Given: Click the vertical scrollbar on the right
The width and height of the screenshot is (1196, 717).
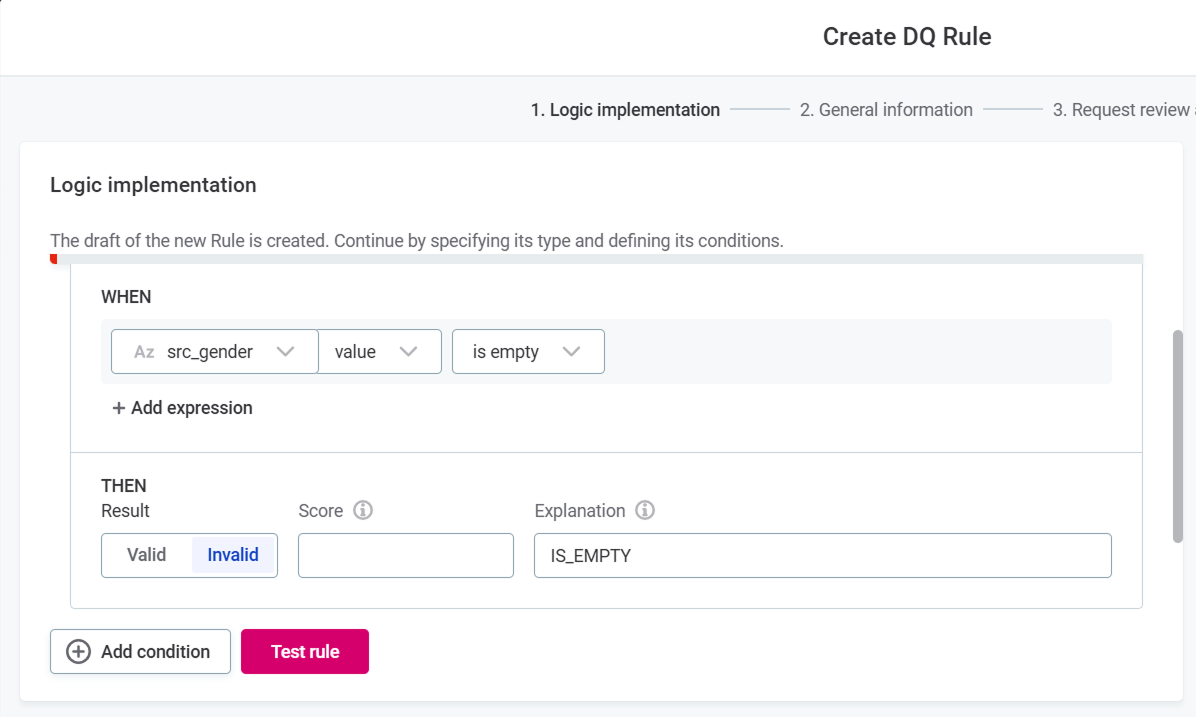Looking at the screenshot, I should [1177, 436].
